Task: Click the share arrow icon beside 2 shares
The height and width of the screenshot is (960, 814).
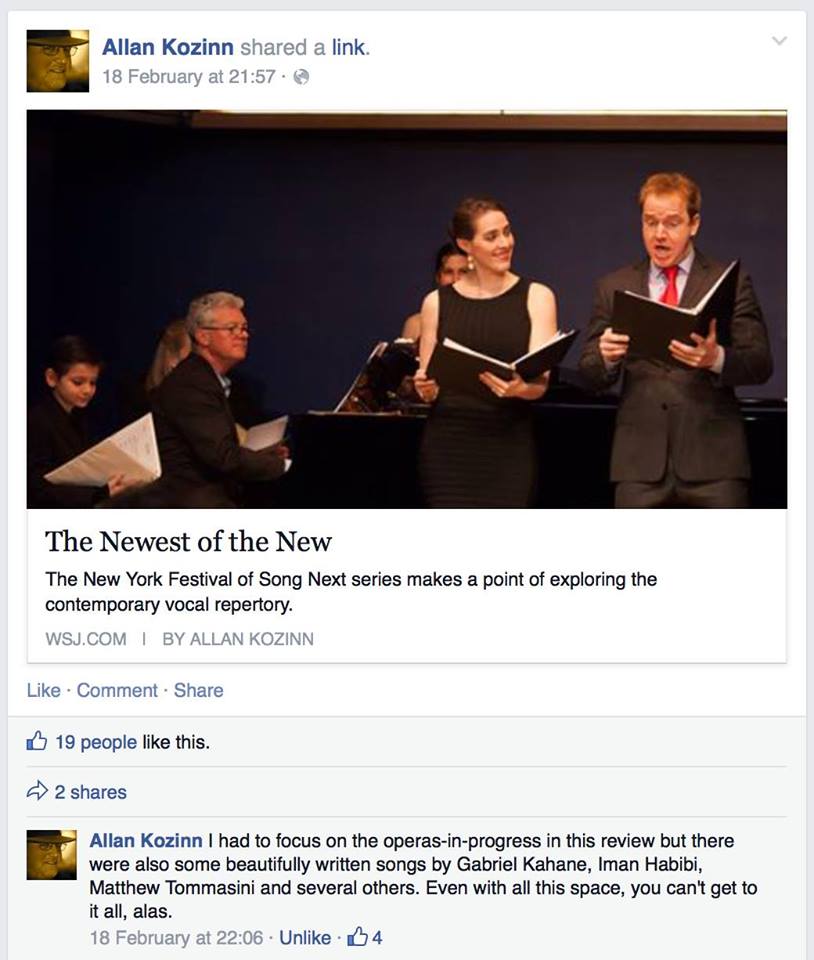Action: click(x=37, y=791)
